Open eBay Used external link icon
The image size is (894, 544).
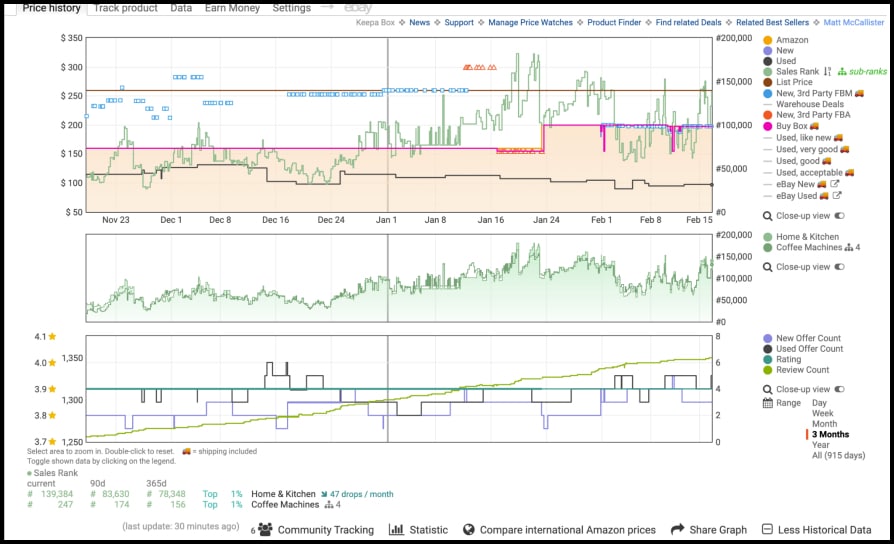pyautogui.click(x=836, y=196)
